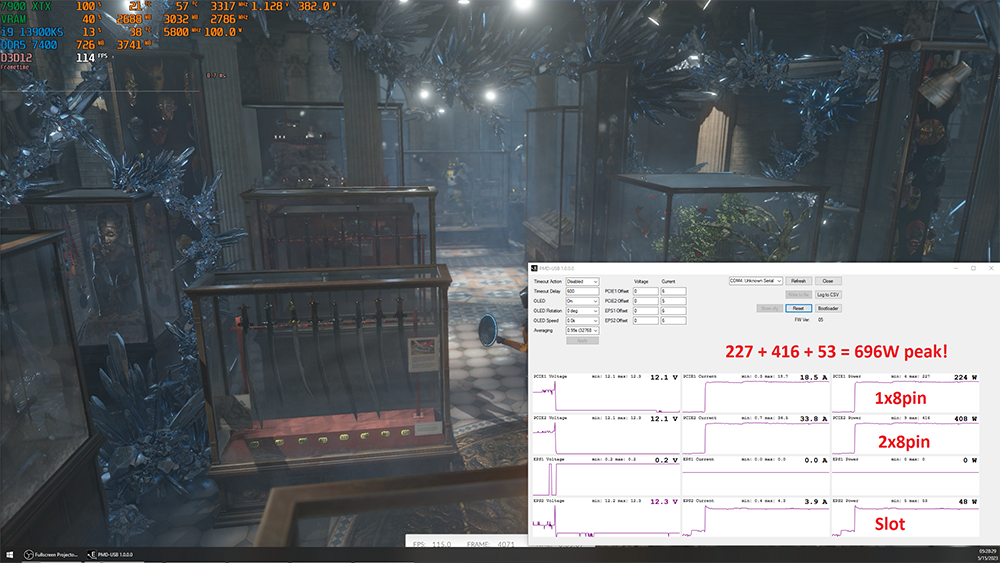Click the 408 W PCIE2 power reading
Image resolution: width=1000 pixels, height=563 pixels.
click(965, 419)
